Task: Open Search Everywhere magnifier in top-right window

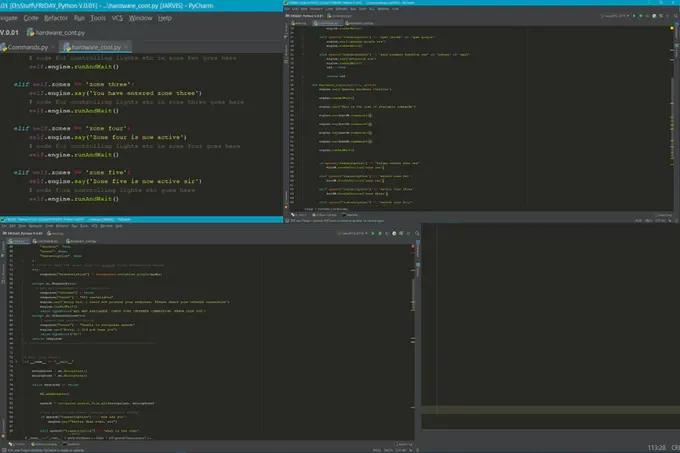Action: (x=676, y=16)
